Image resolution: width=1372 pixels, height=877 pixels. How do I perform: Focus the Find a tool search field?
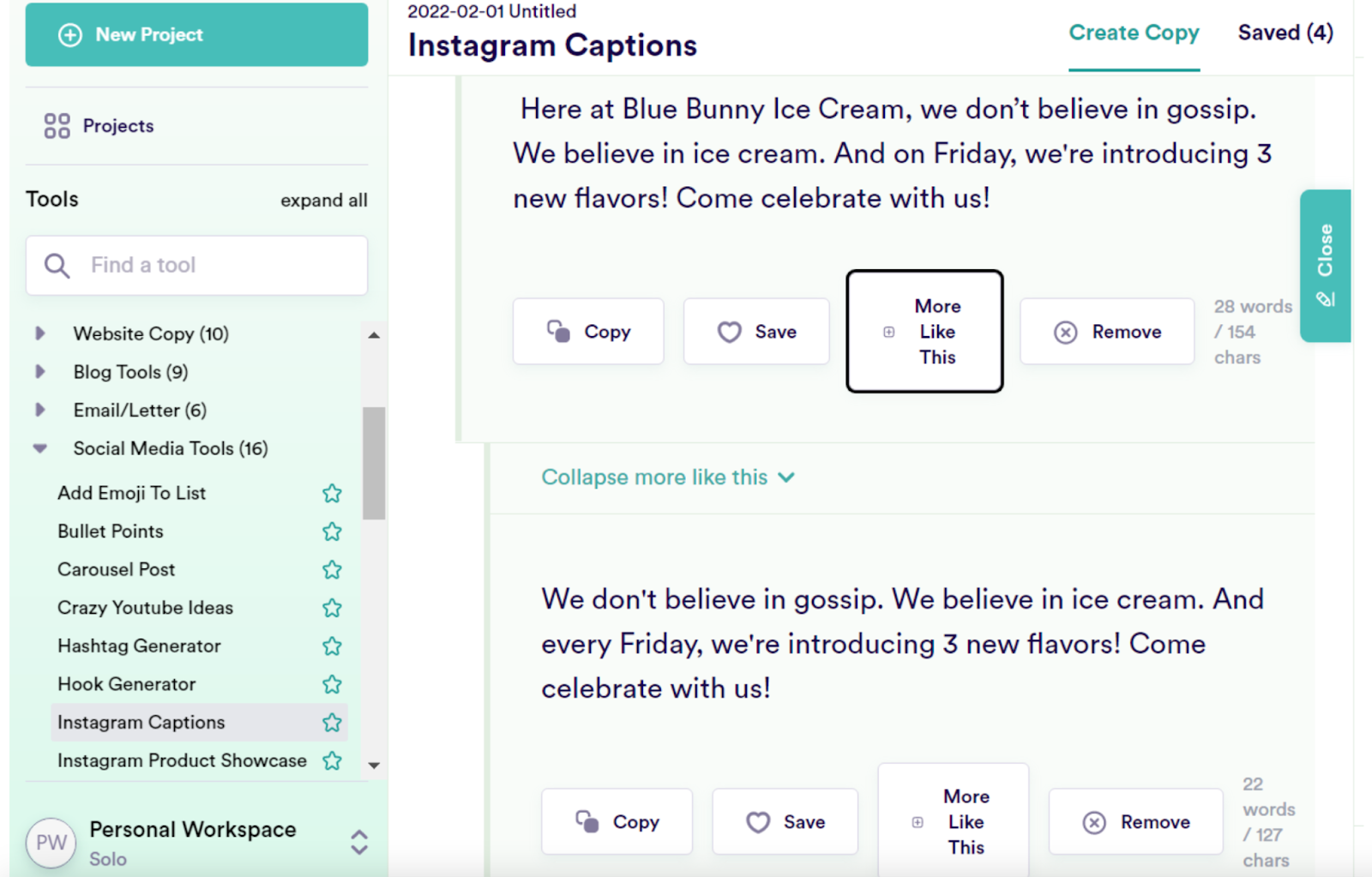click(214, 266)
